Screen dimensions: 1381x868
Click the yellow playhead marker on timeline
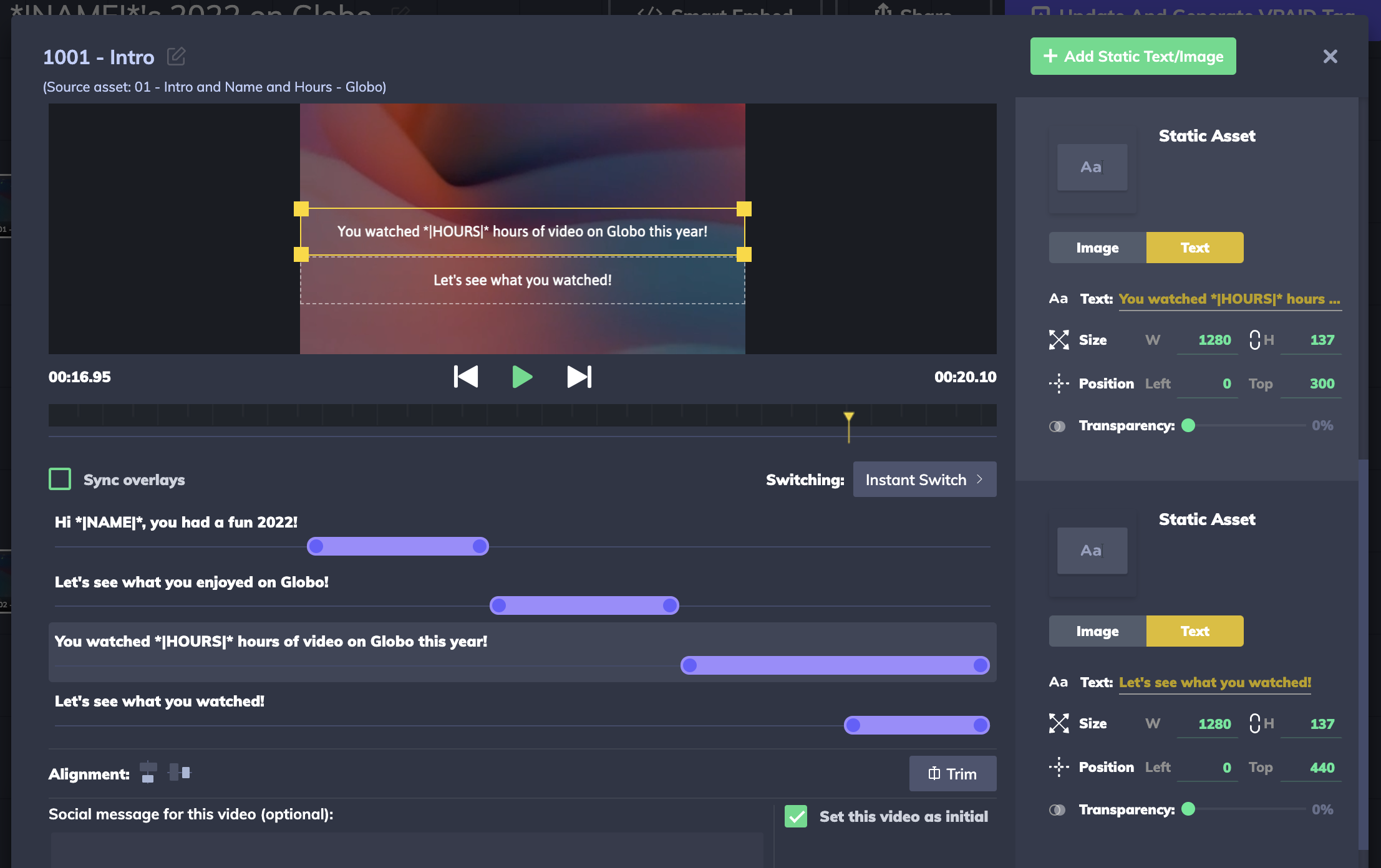coord(848,417)
